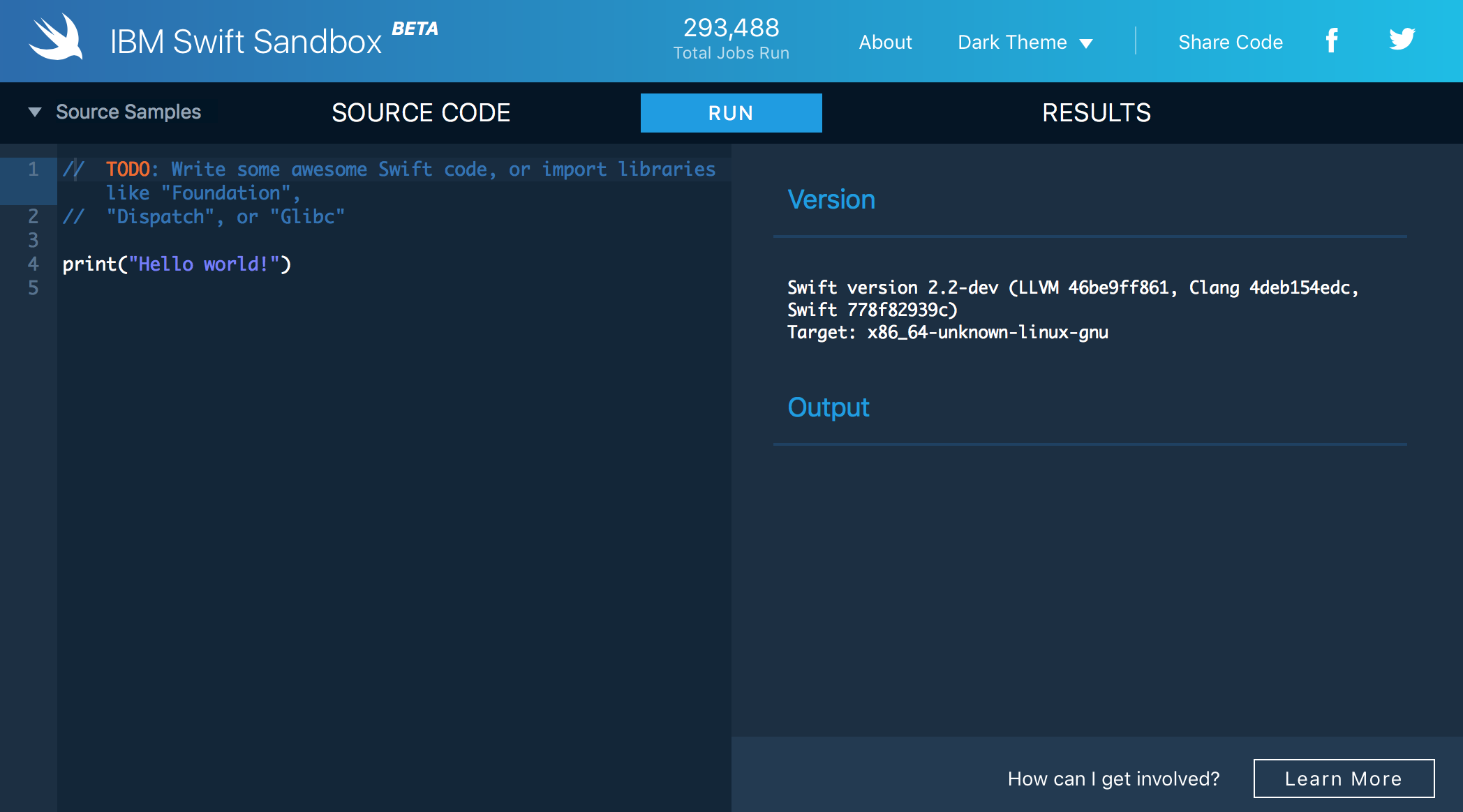Click the Dark Theme dropdown arrow
This screenshot has width=1463, height=812.
1086,43
